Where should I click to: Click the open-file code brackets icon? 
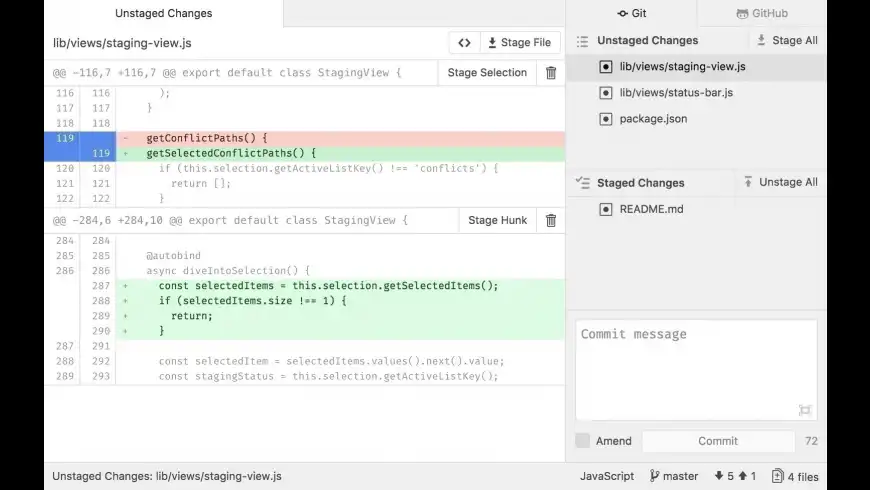pyautogui.click(x=464, y=43)
